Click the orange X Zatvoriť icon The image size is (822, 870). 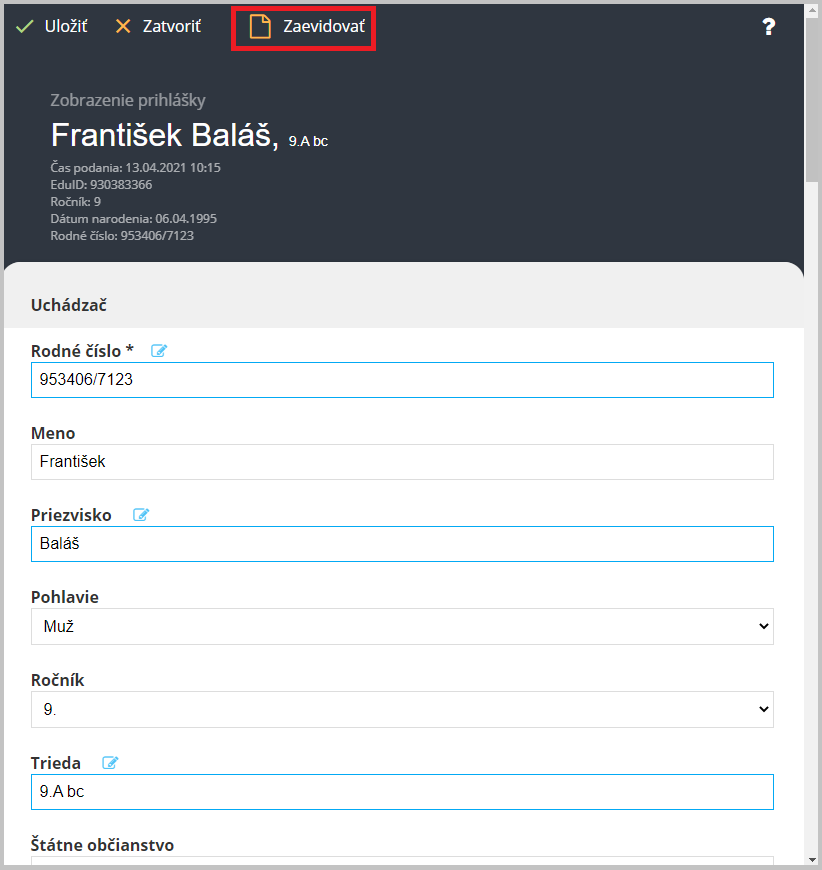[x=123, y=26]
